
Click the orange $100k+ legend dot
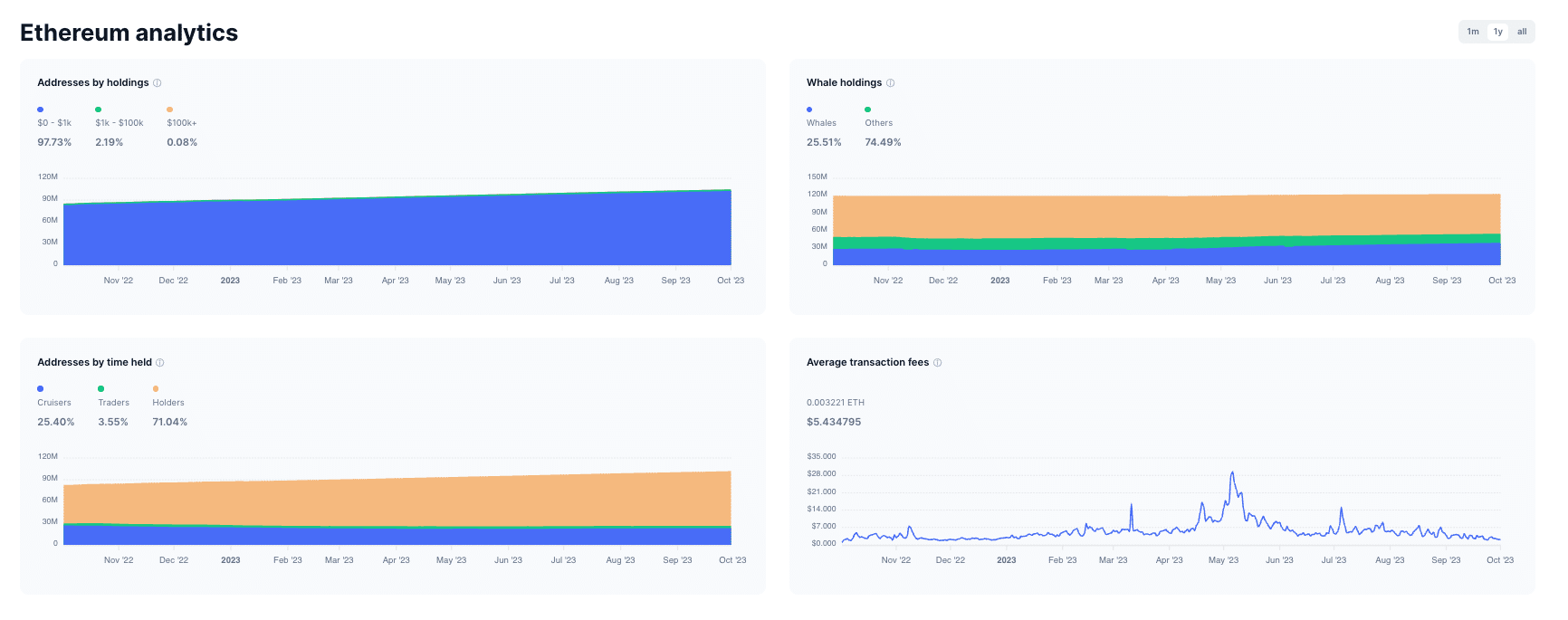coord(170,110)
